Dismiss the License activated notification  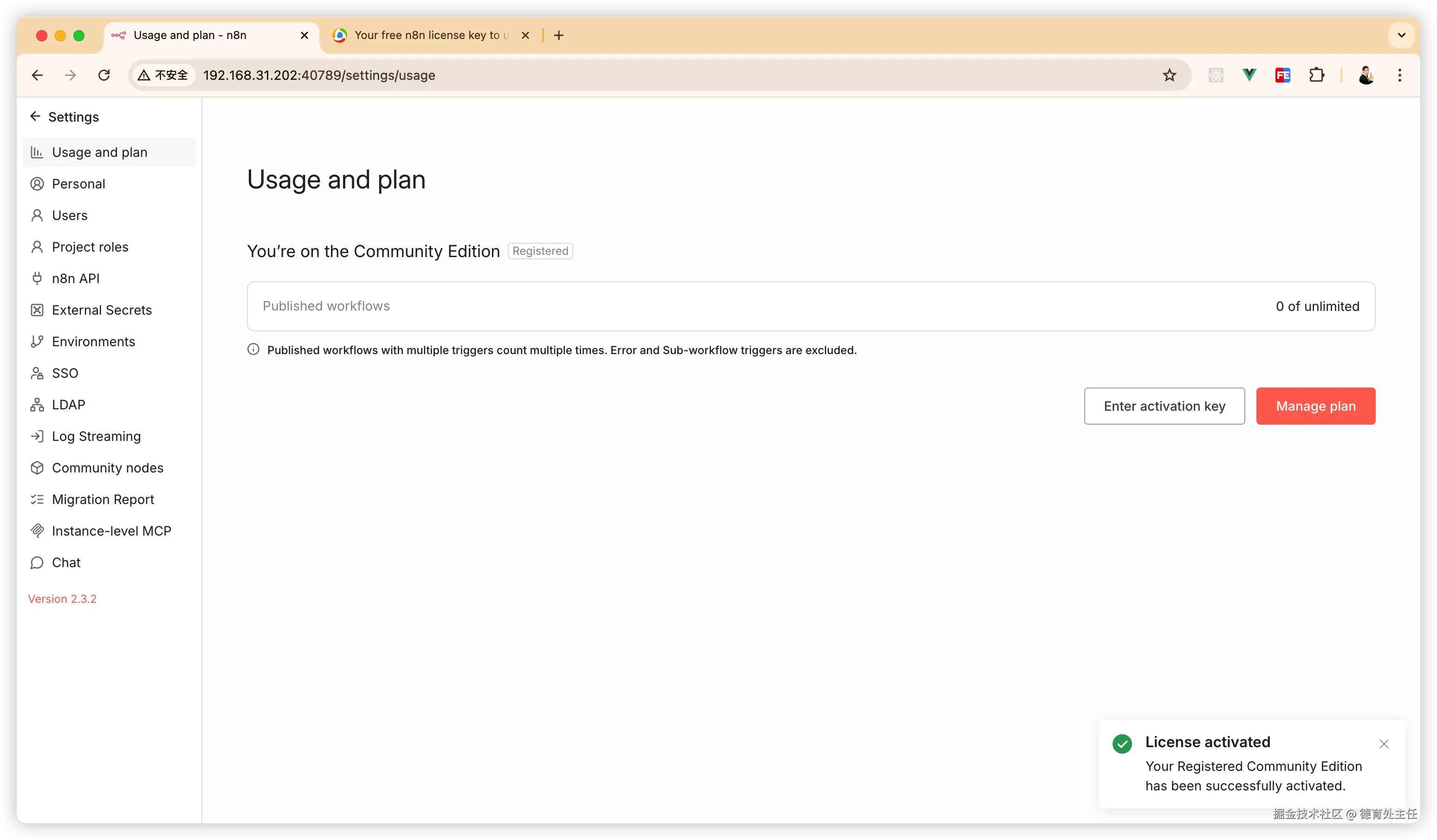(1384, 743)
